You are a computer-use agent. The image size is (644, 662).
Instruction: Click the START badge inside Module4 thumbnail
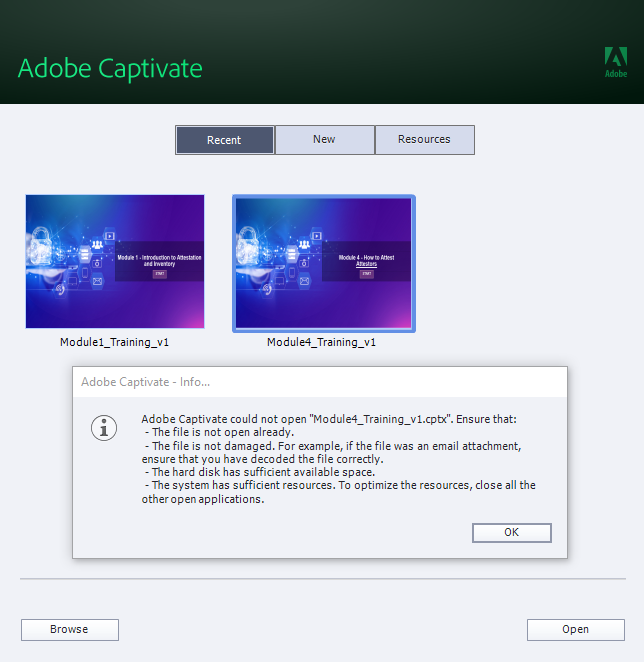point(367,273)
